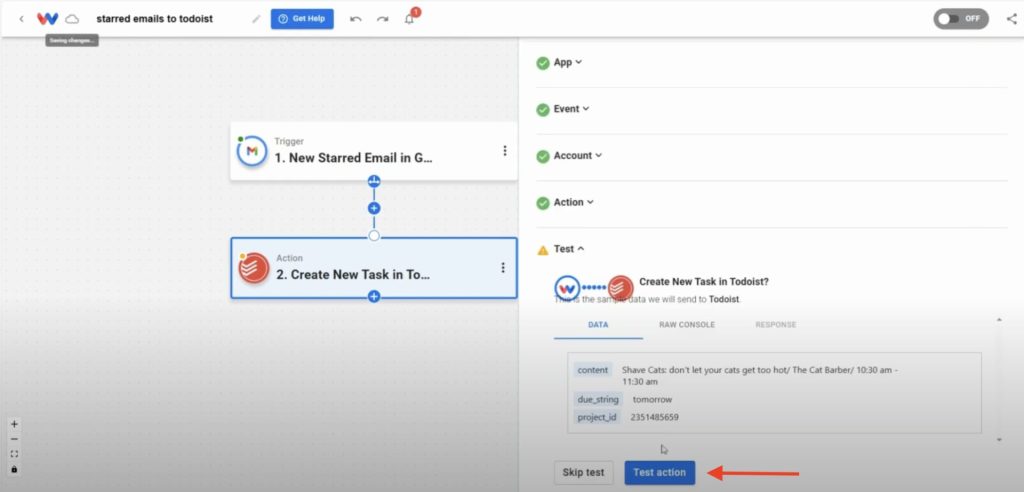Run the Test action button
Image resolution: width=1024 pixels, height=492 pixels.
(x=660, y=472)
